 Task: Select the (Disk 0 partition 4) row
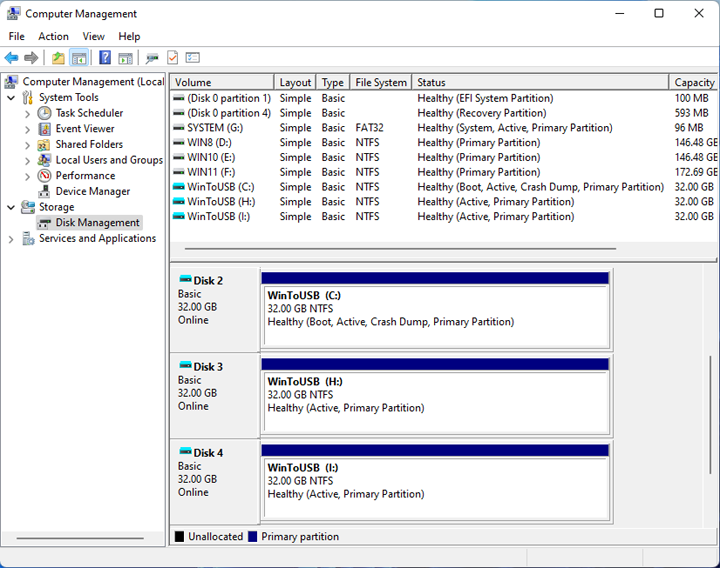coord(444,113)
